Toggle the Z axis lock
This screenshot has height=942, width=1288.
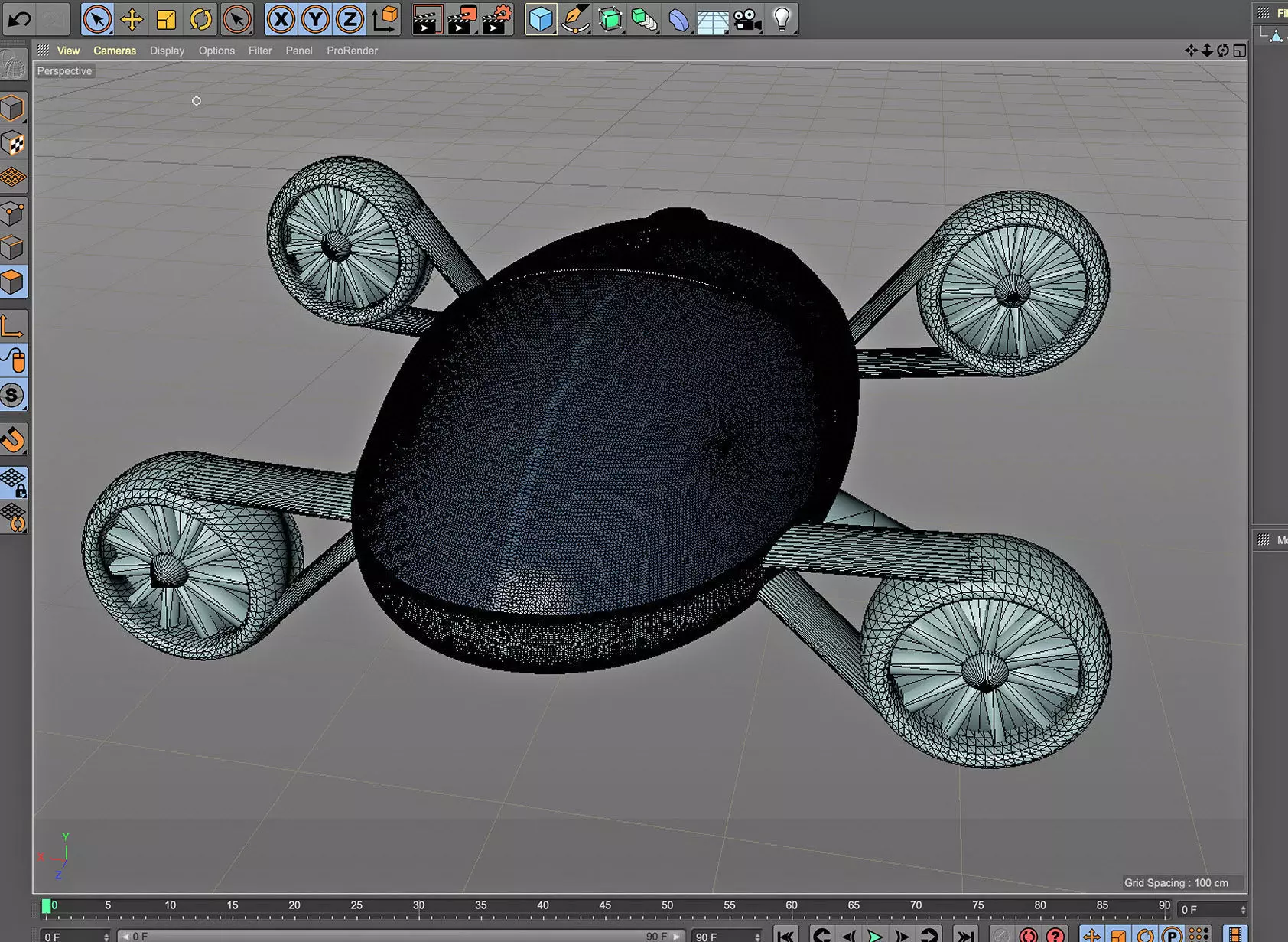coord(350,19)
